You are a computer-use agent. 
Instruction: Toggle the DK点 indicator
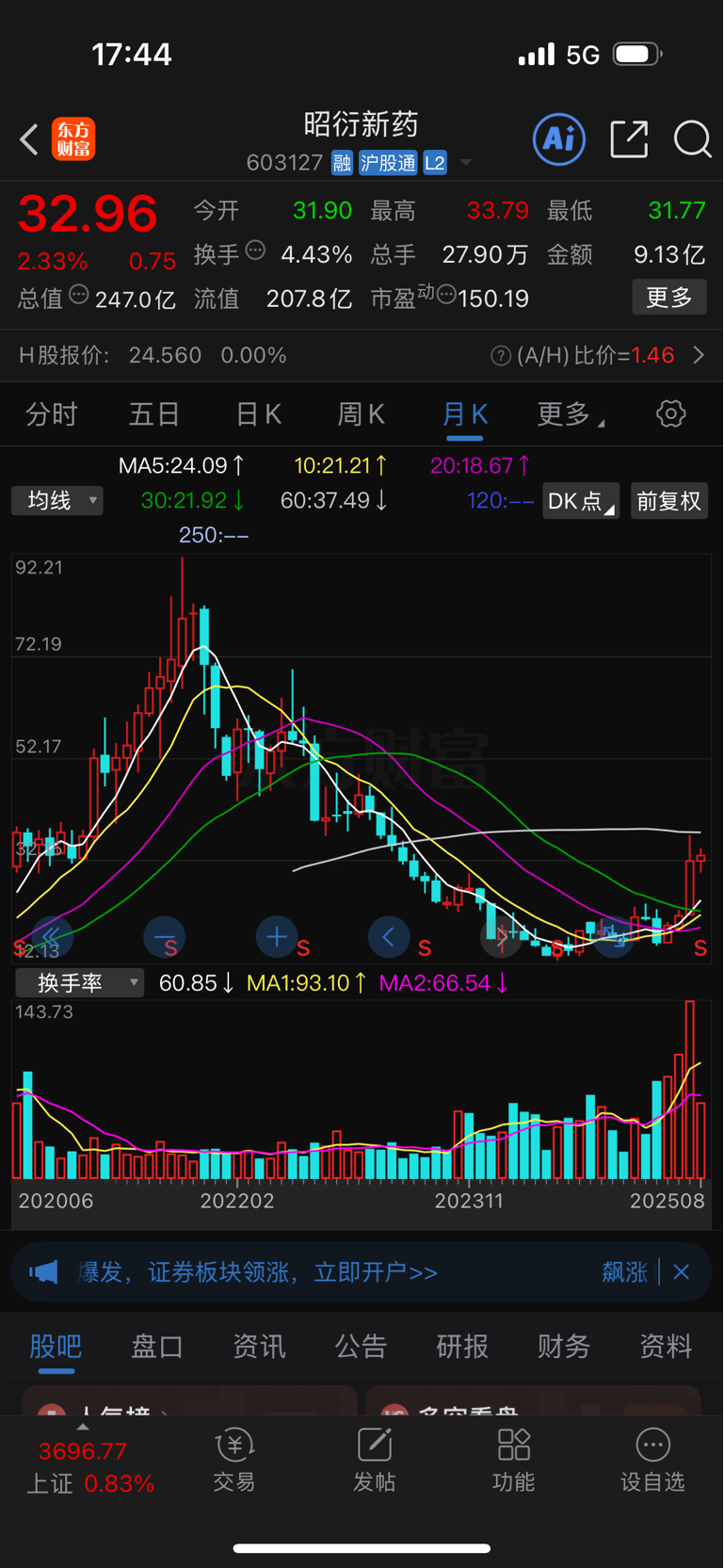pos(581,501)
